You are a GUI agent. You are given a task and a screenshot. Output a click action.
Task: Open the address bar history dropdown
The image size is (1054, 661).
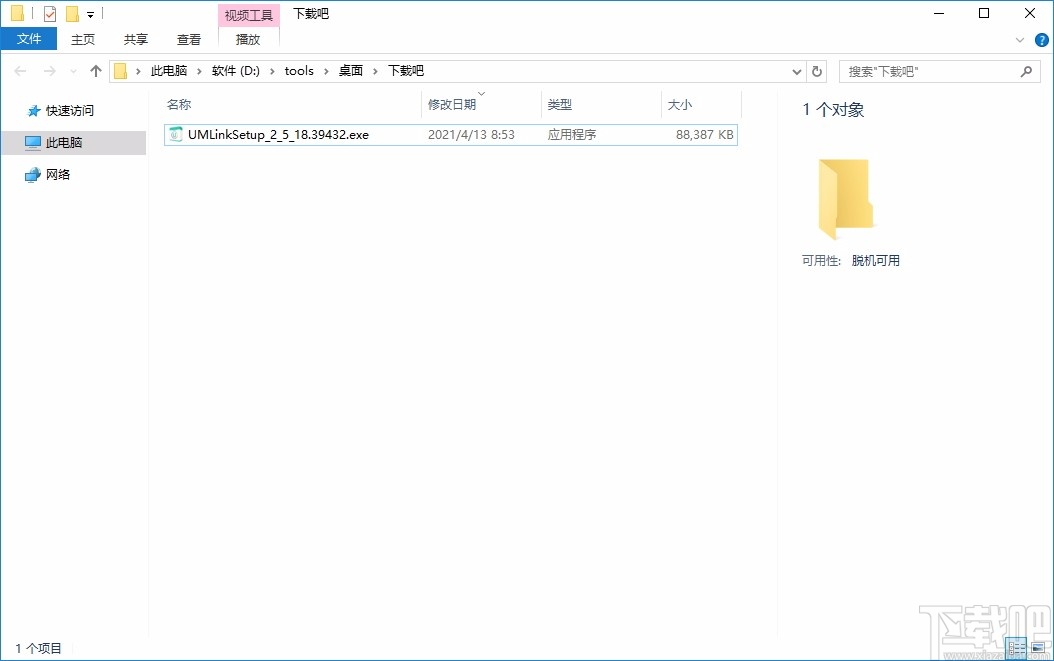pos(796,70)
